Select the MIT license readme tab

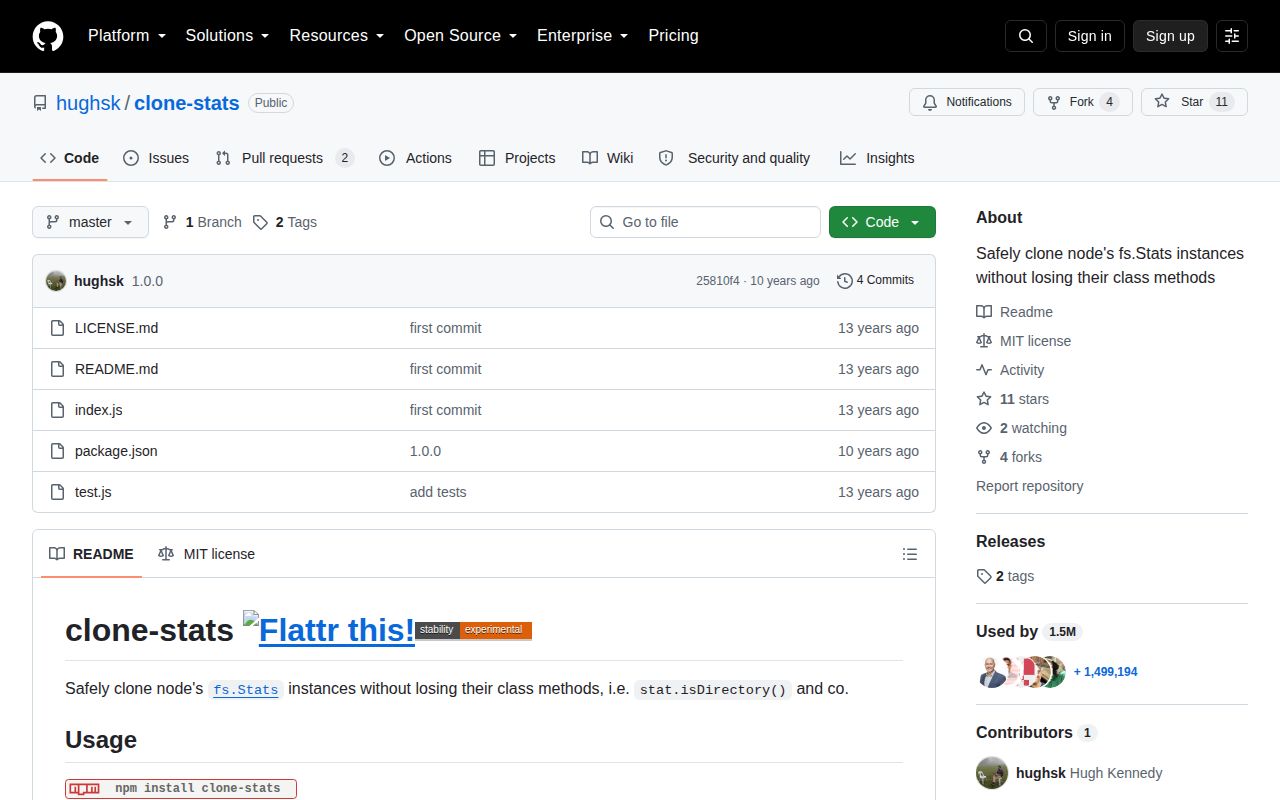(206, 554)
